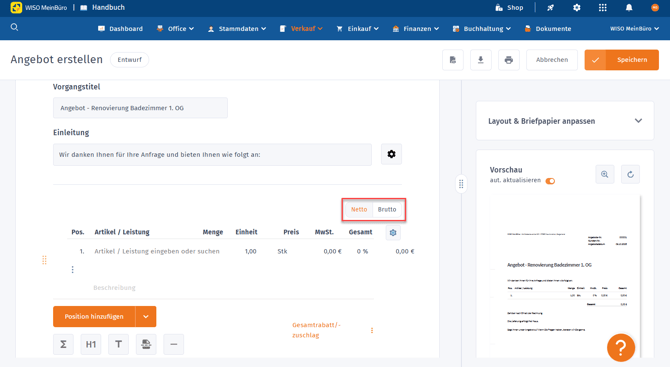The width and height of the screenshot is (670, 367).
Task: Open the Handbuch link
Action: pyautogui.click(x=103, y=7)
